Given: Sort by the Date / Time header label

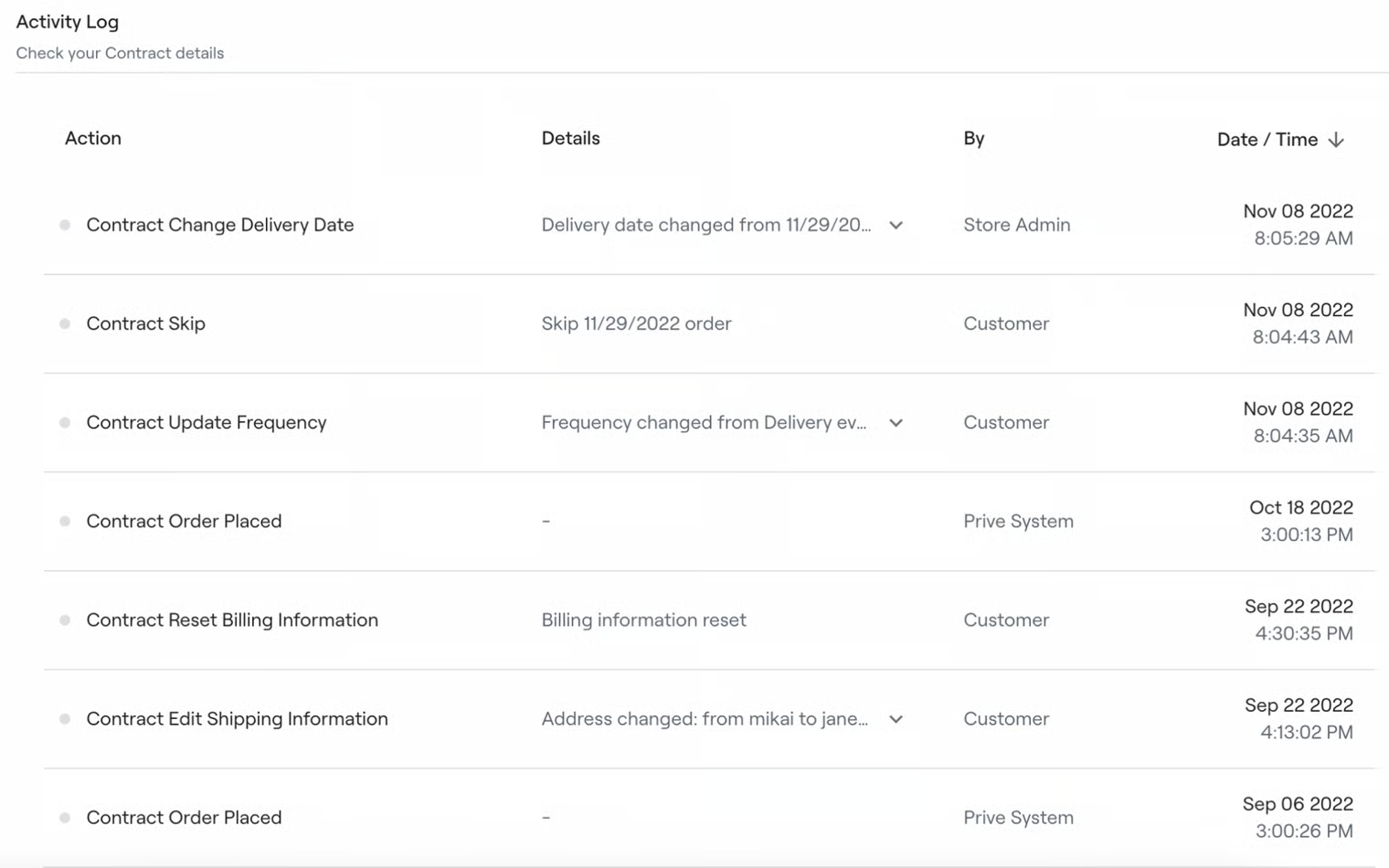Looking at the screenshot, I should click(1267, 140).
